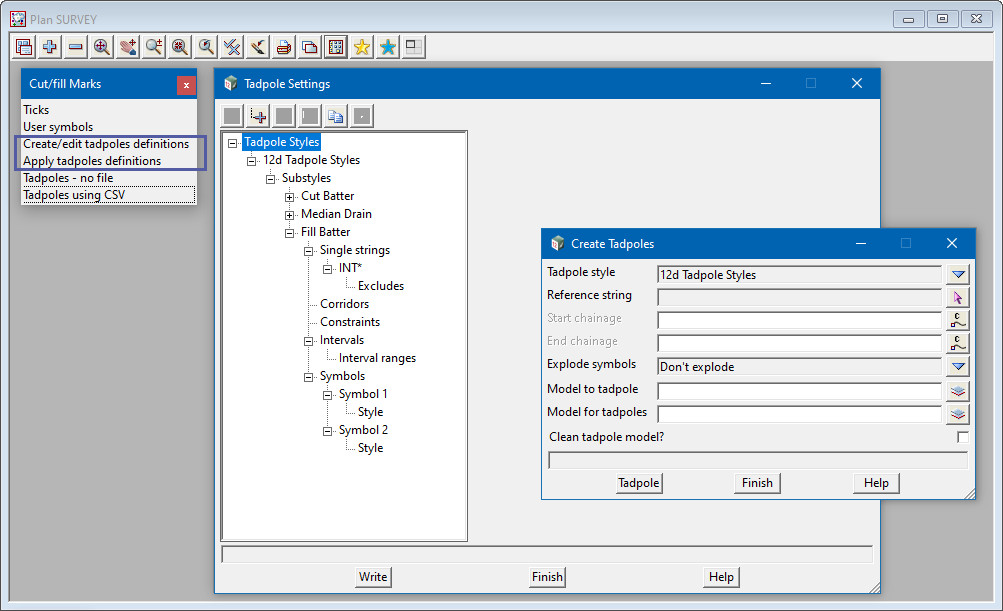Click the reference string pick cursor icon
The width and height of the screenshot is (1003, 611).
point(958,297)
